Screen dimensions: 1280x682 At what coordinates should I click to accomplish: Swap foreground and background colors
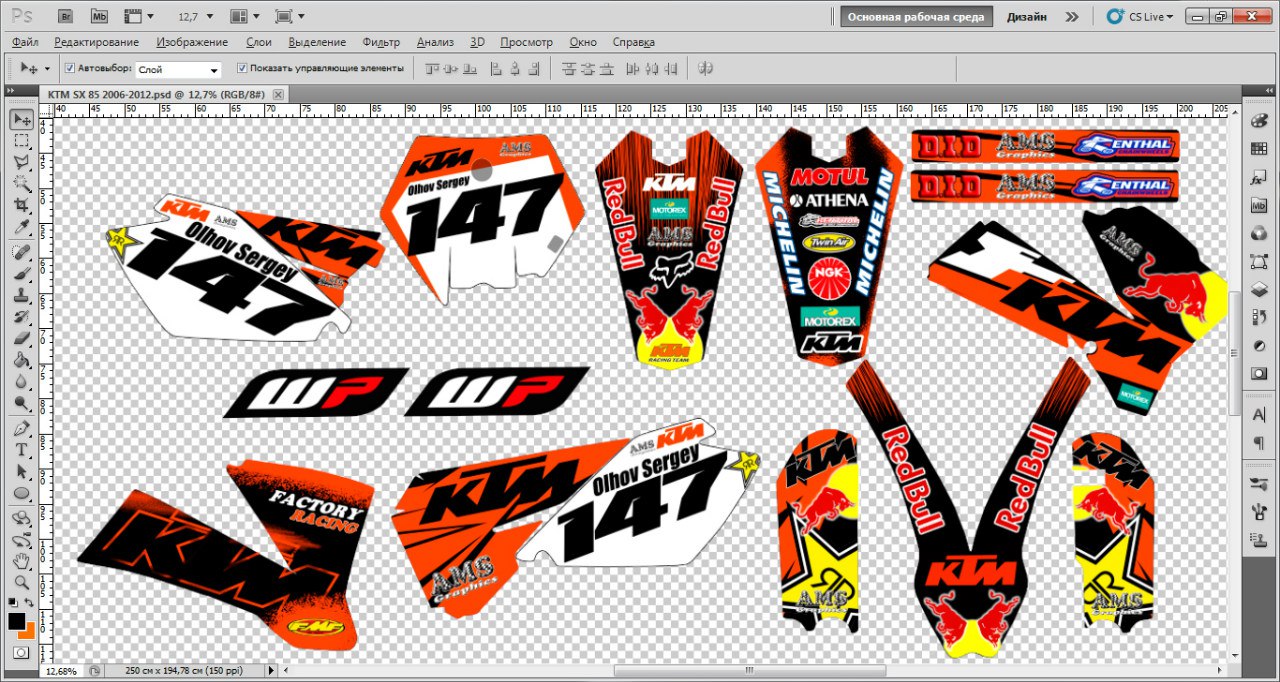(30, 603)
